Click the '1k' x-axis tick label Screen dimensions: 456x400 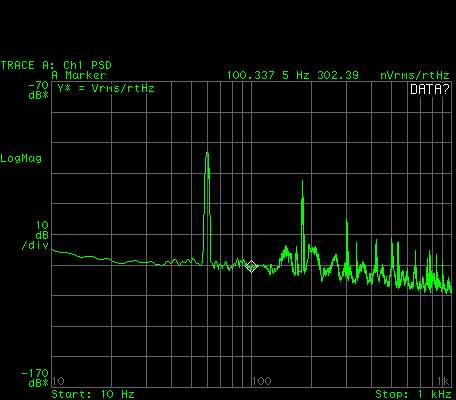(444, 381)
